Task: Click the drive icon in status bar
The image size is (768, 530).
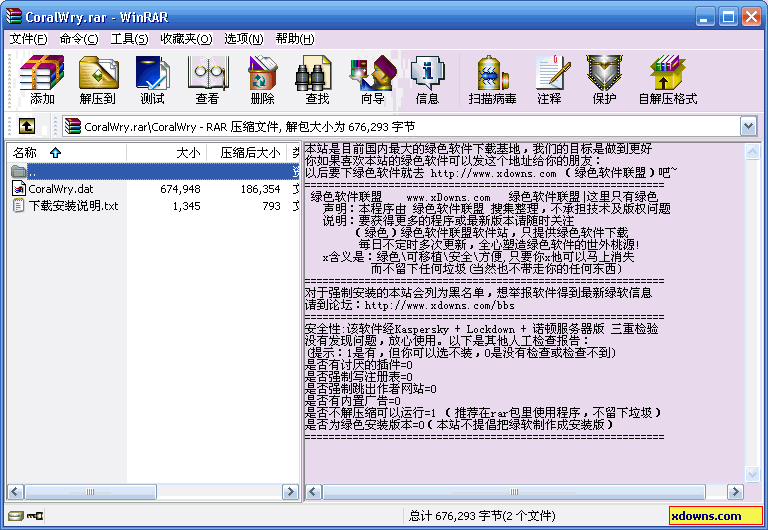Action: click(x=16, y=515)
